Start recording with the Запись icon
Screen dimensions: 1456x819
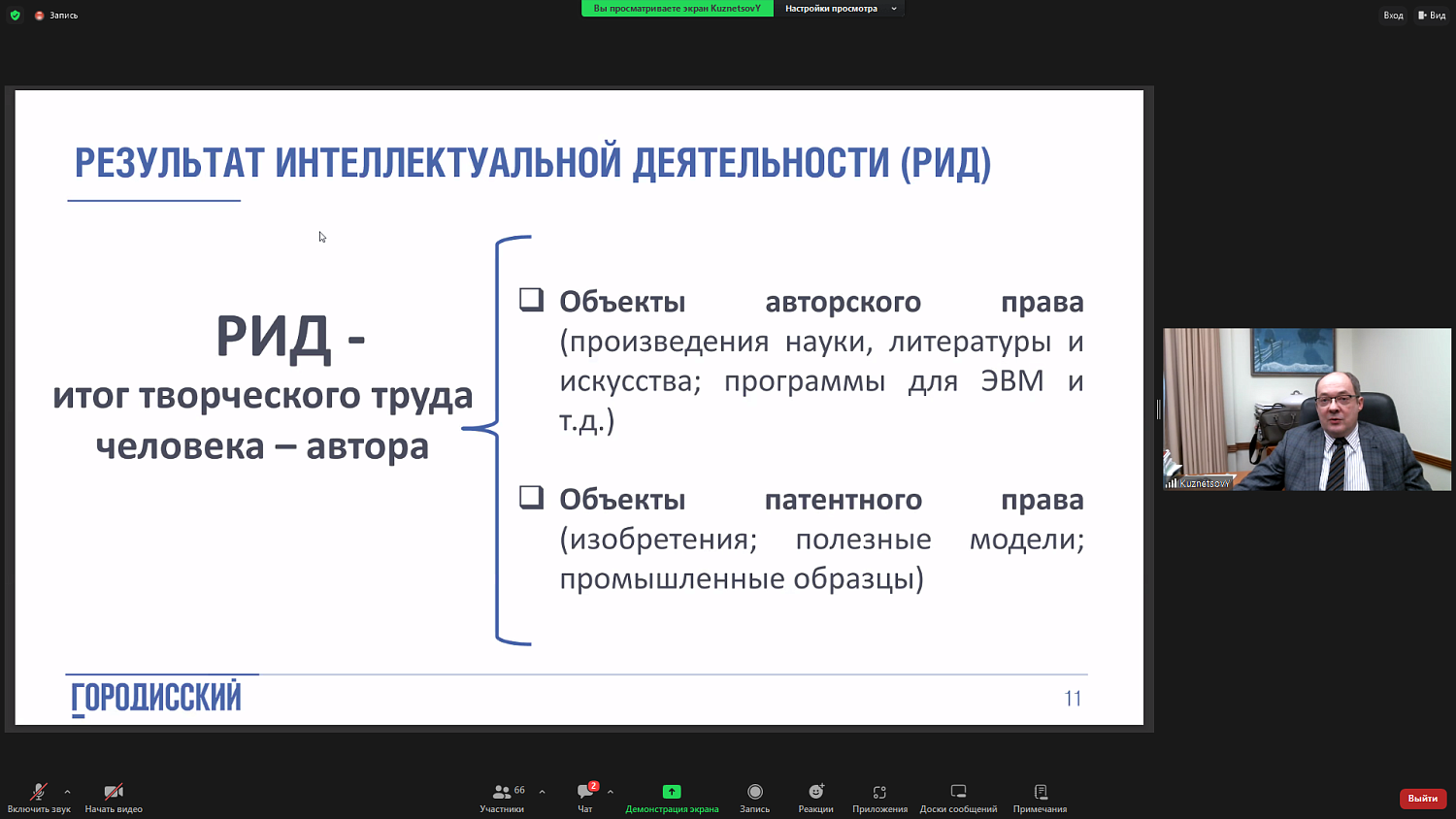coord(755,796)
